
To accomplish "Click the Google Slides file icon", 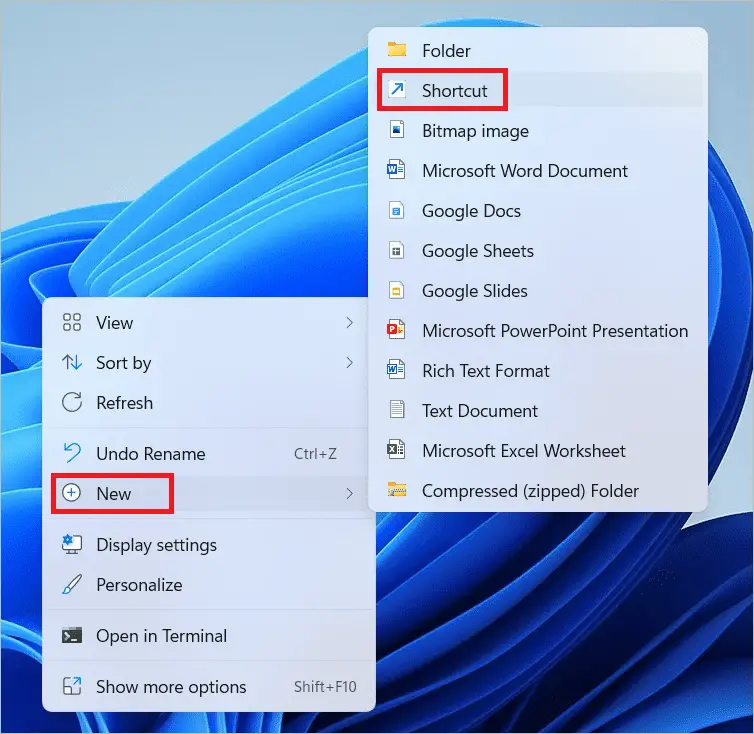I will pos(397,290).
